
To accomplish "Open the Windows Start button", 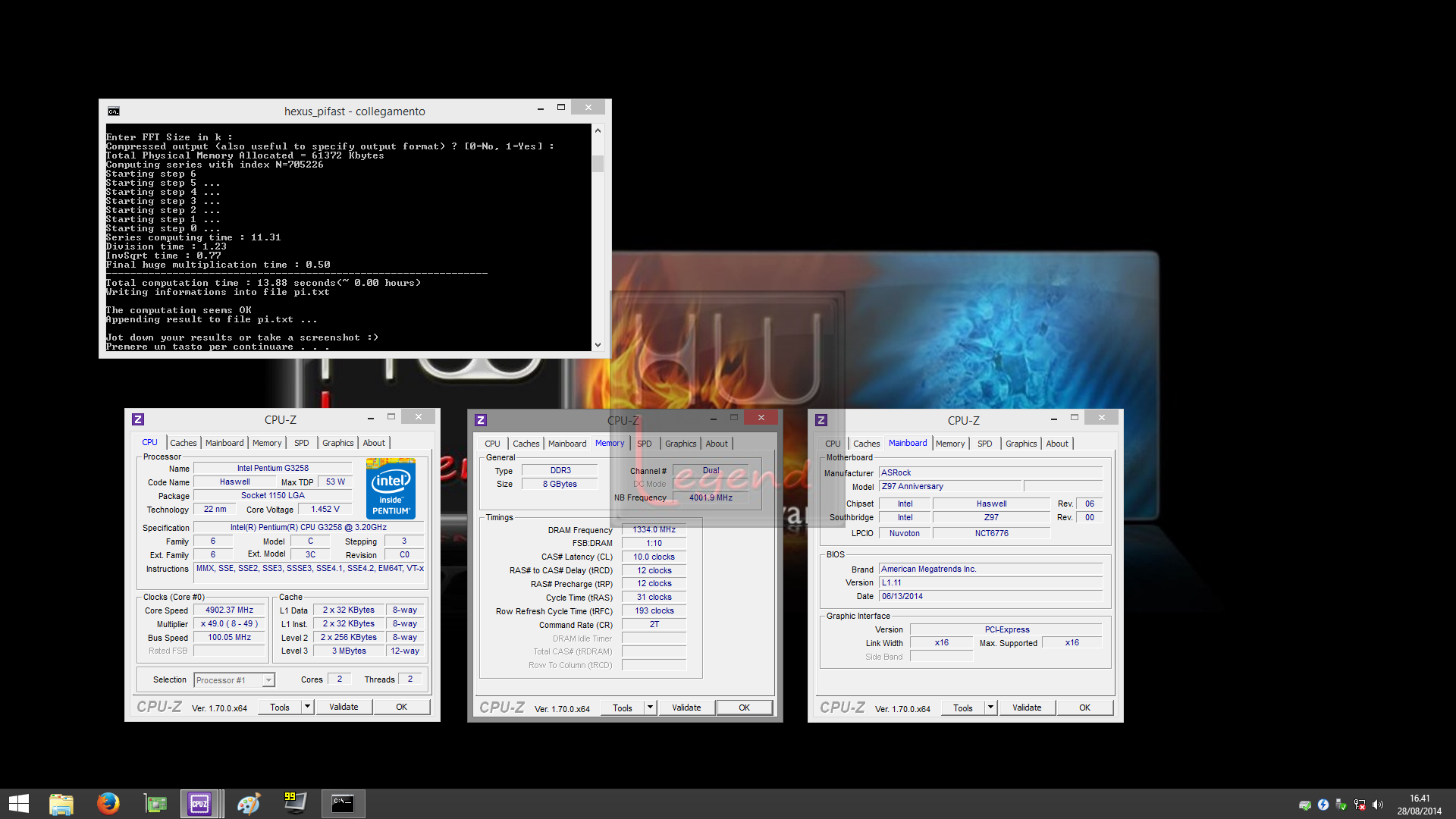I will coord(18,804).
